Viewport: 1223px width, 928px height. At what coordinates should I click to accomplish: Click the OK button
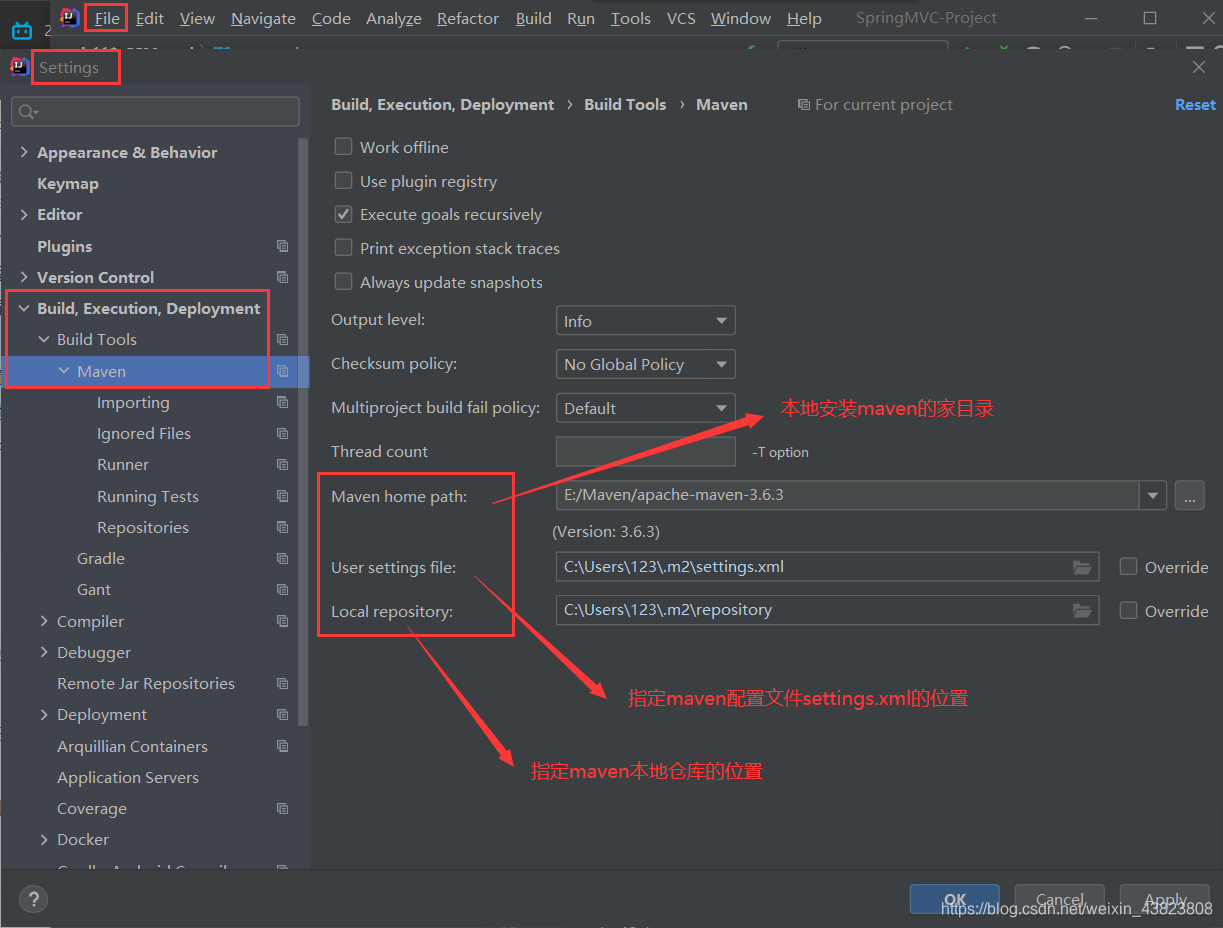(955, 899)
